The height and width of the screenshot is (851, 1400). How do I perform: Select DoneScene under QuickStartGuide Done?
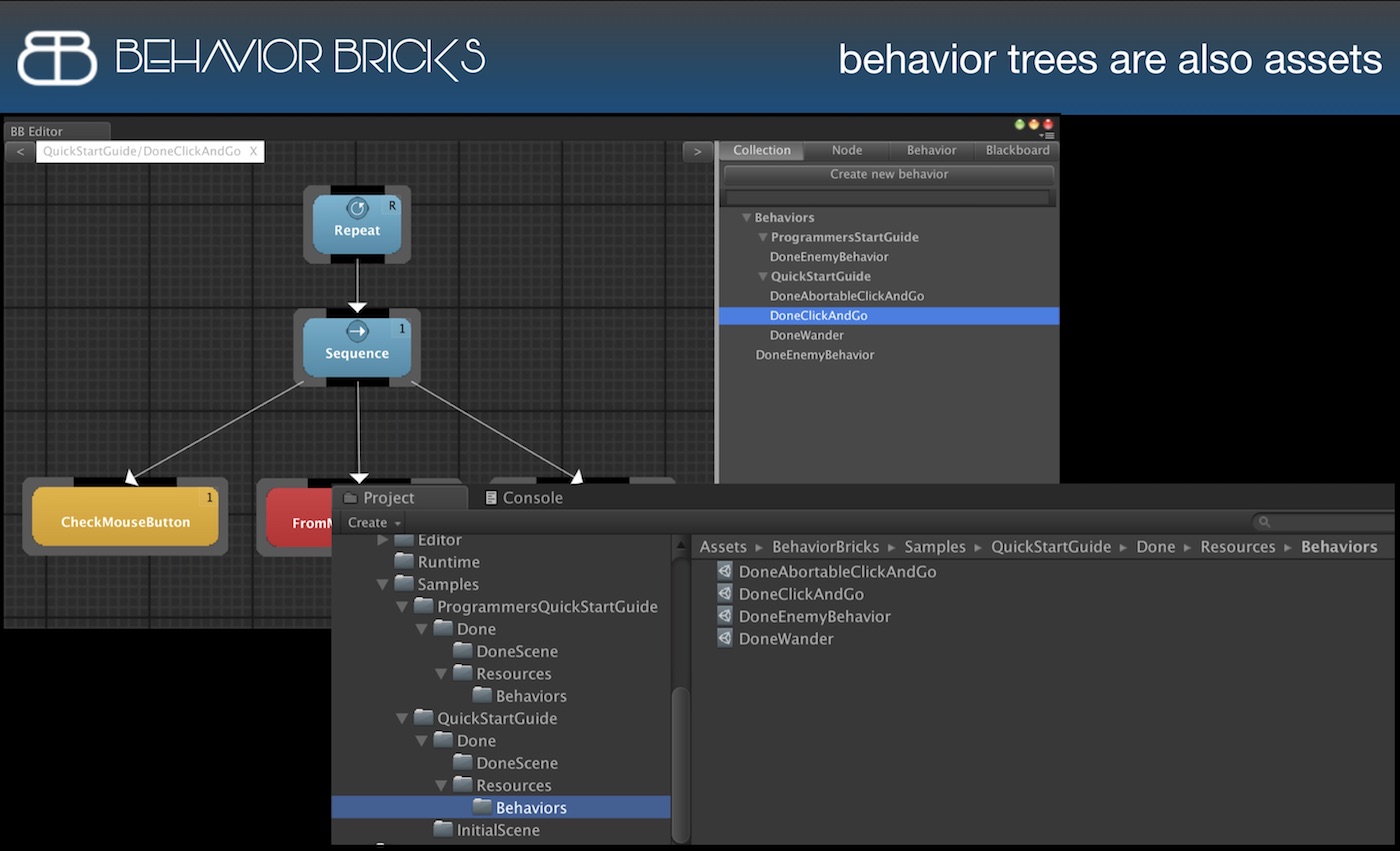517,763
